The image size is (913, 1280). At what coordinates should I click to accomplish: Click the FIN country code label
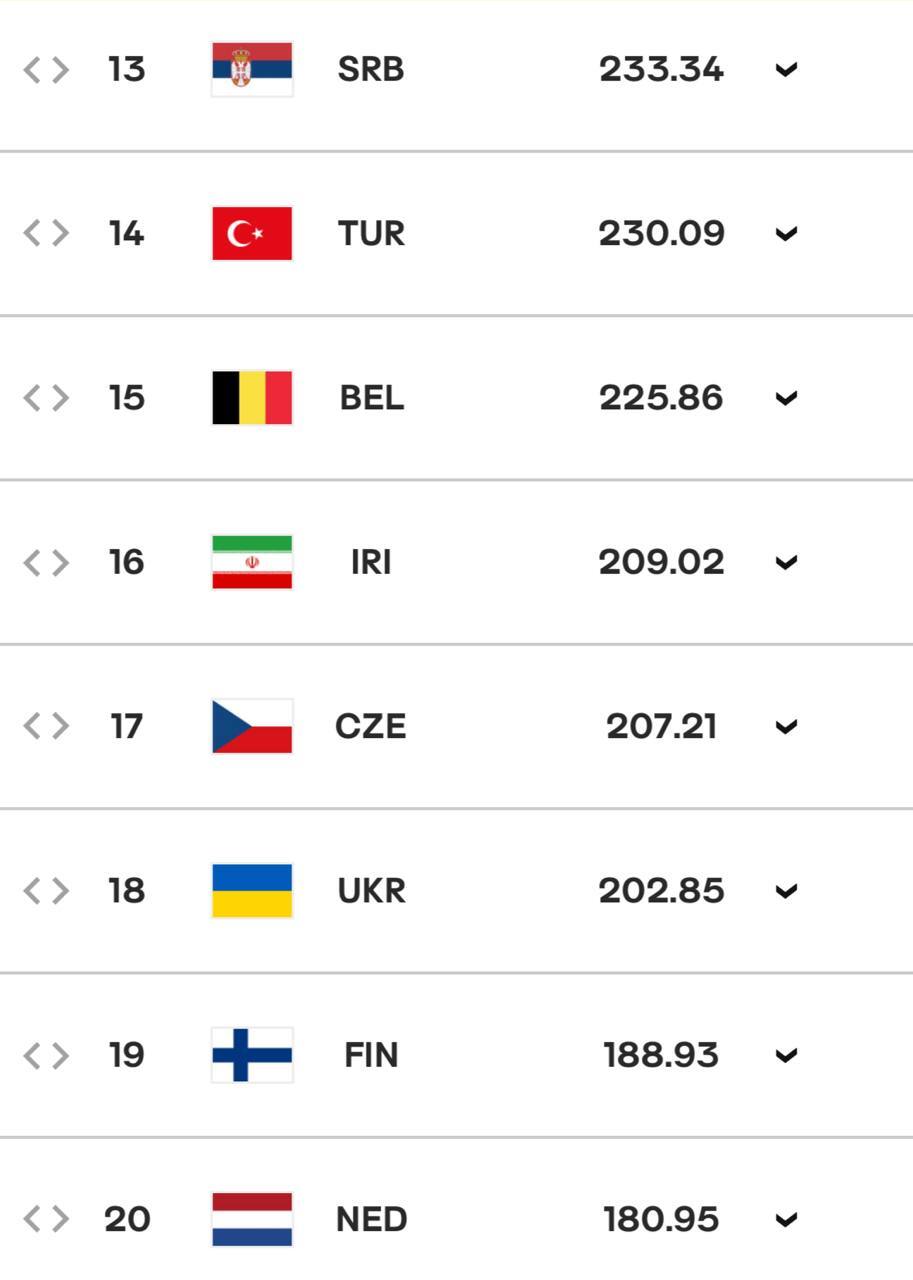pos(370,1054)
